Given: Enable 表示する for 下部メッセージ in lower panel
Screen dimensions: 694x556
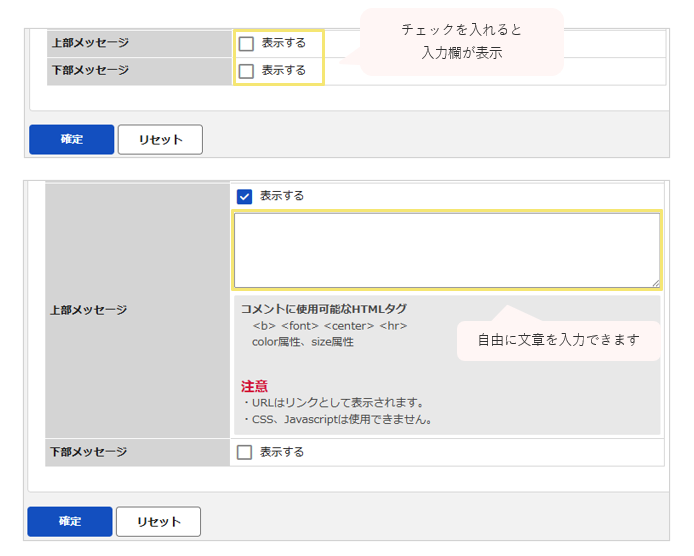Looking at the screenshot, I should pyautogui.click(x=244, y=452).
